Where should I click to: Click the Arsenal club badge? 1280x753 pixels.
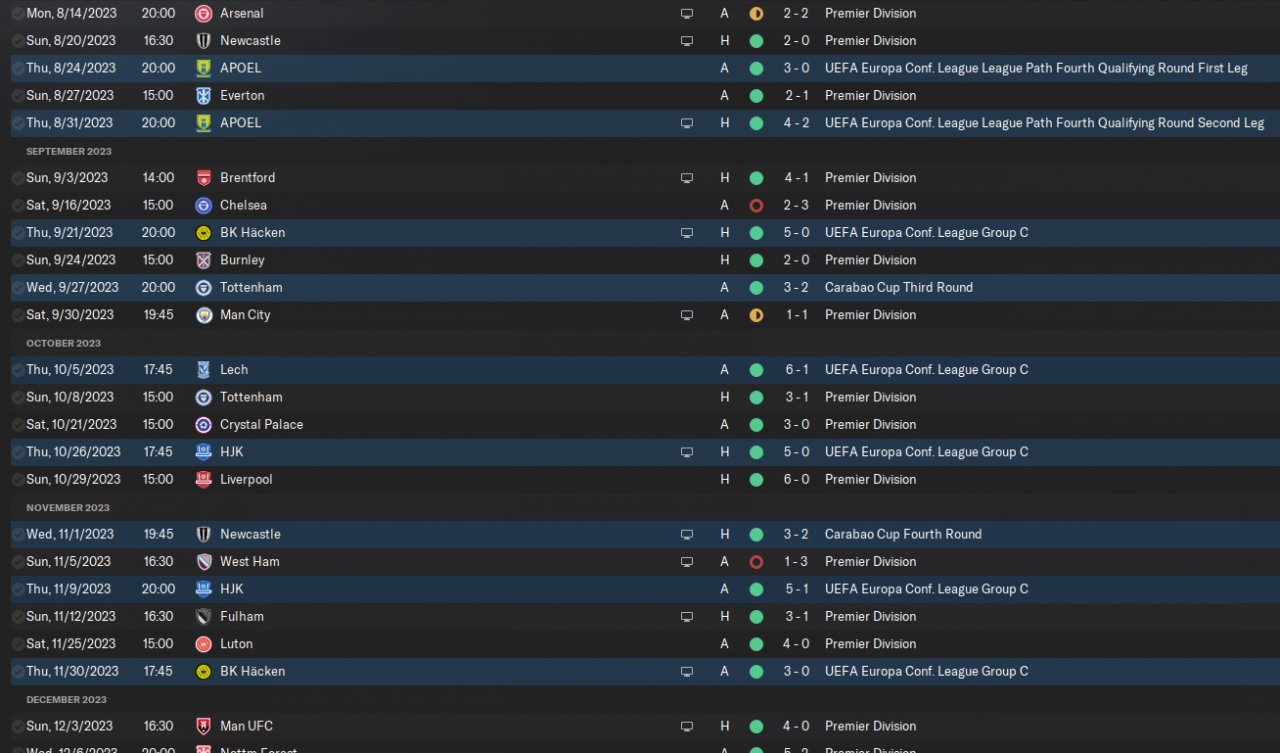coord(203,14)
